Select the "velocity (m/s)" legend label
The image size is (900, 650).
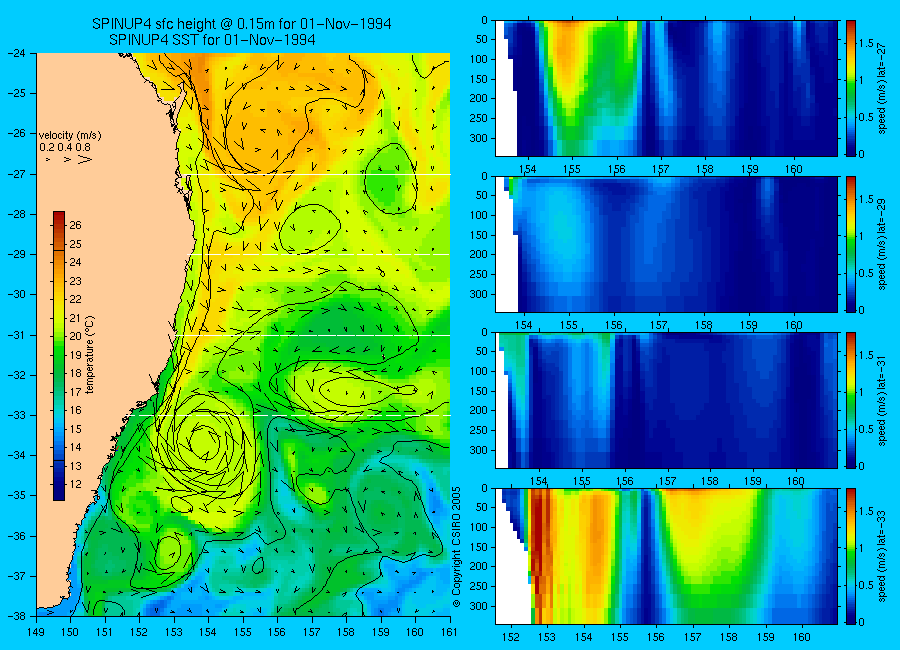70,136
